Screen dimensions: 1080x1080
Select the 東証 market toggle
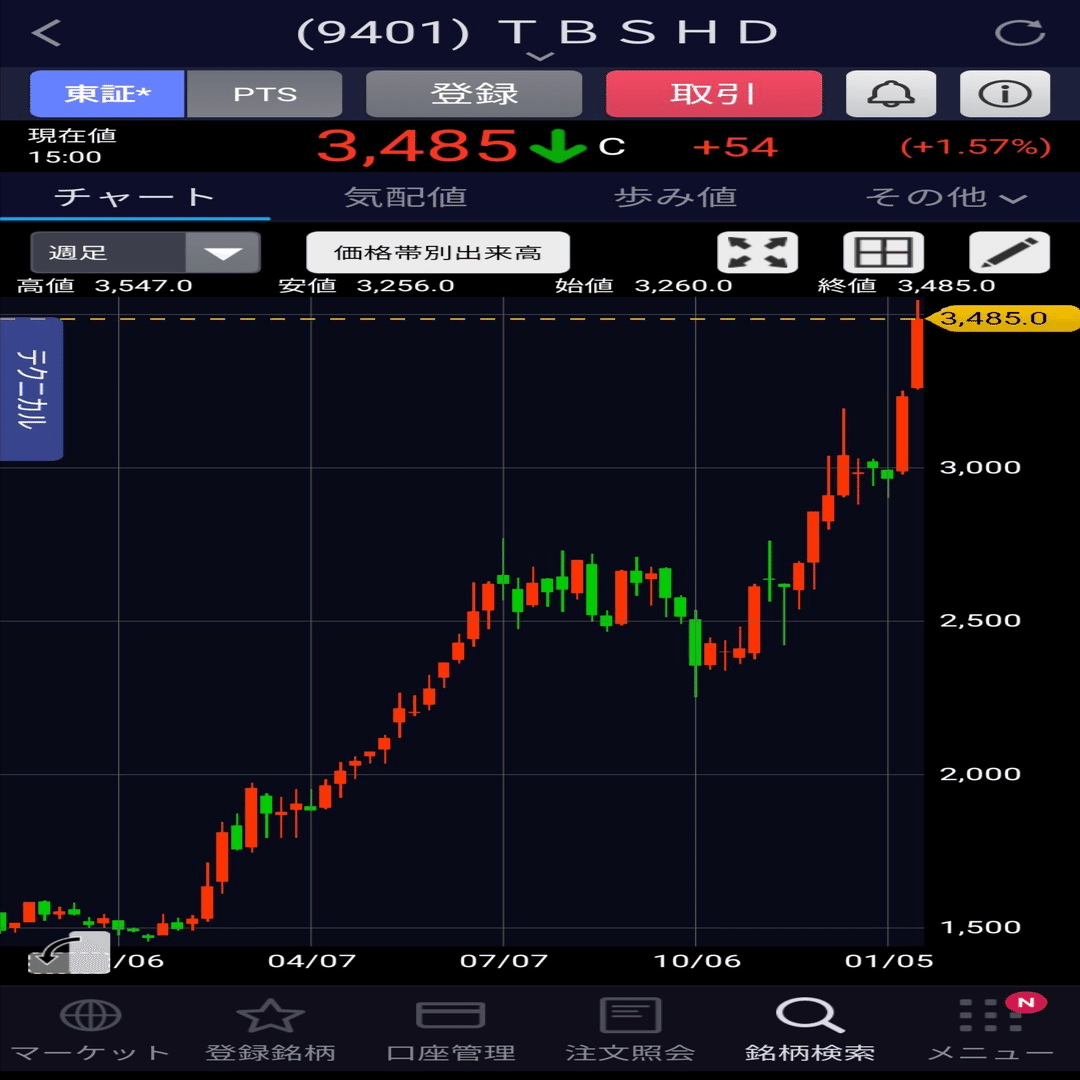[107, 94]
